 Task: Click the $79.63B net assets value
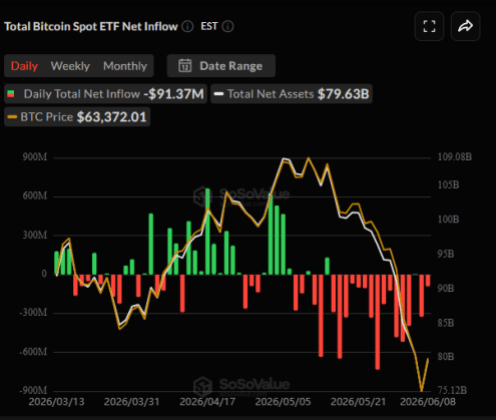[343, 94]
